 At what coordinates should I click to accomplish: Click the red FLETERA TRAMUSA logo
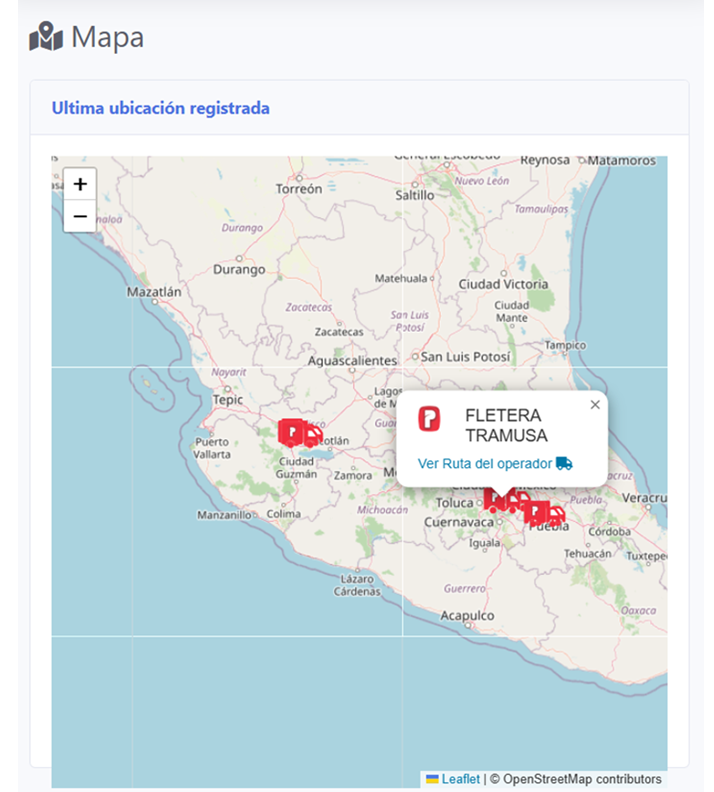[429, 418]
